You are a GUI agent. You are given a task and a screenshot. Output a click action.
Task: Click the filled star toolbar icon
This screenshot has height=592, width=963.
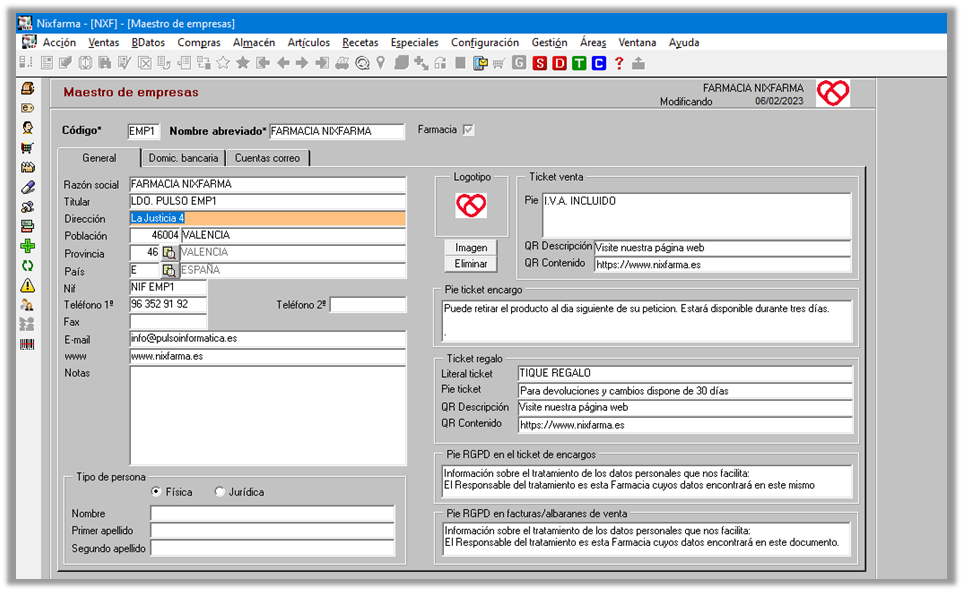coord(243,63)
